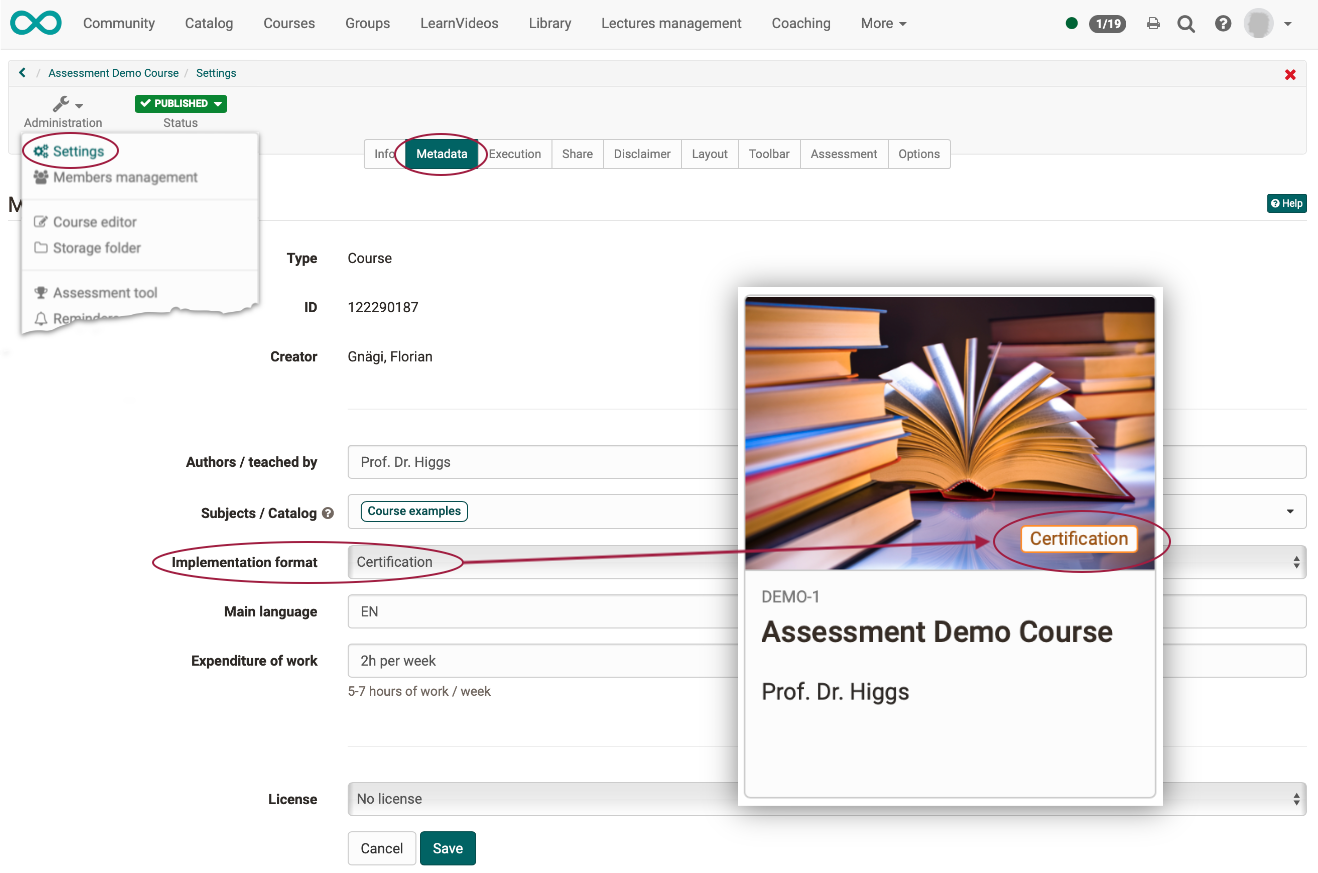Expand the Subjects / Catalog selector arrow

[1289, 512]
